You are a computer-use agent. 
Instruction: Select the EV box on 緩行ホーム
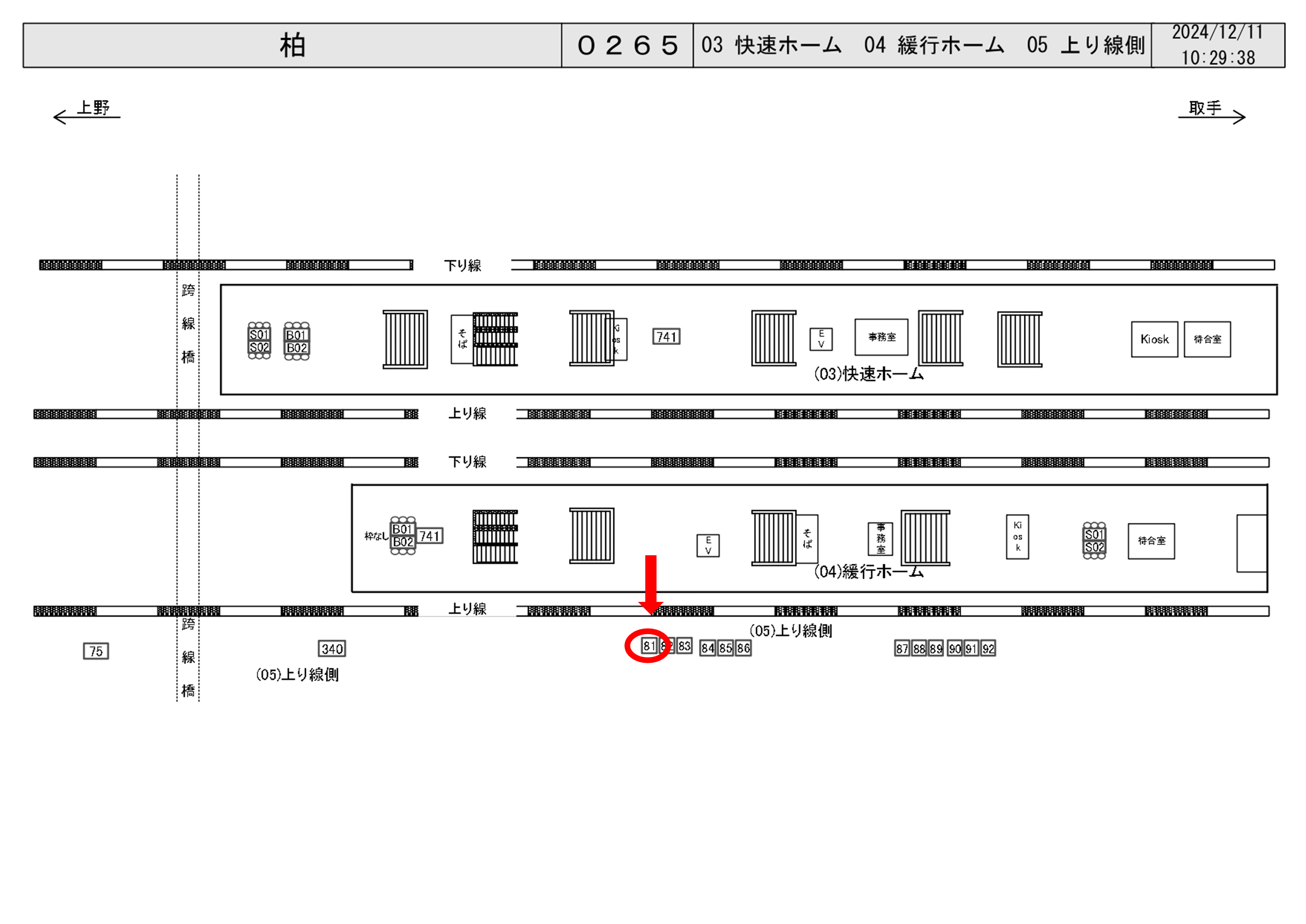pyautogui.click(x=707, y=545)
